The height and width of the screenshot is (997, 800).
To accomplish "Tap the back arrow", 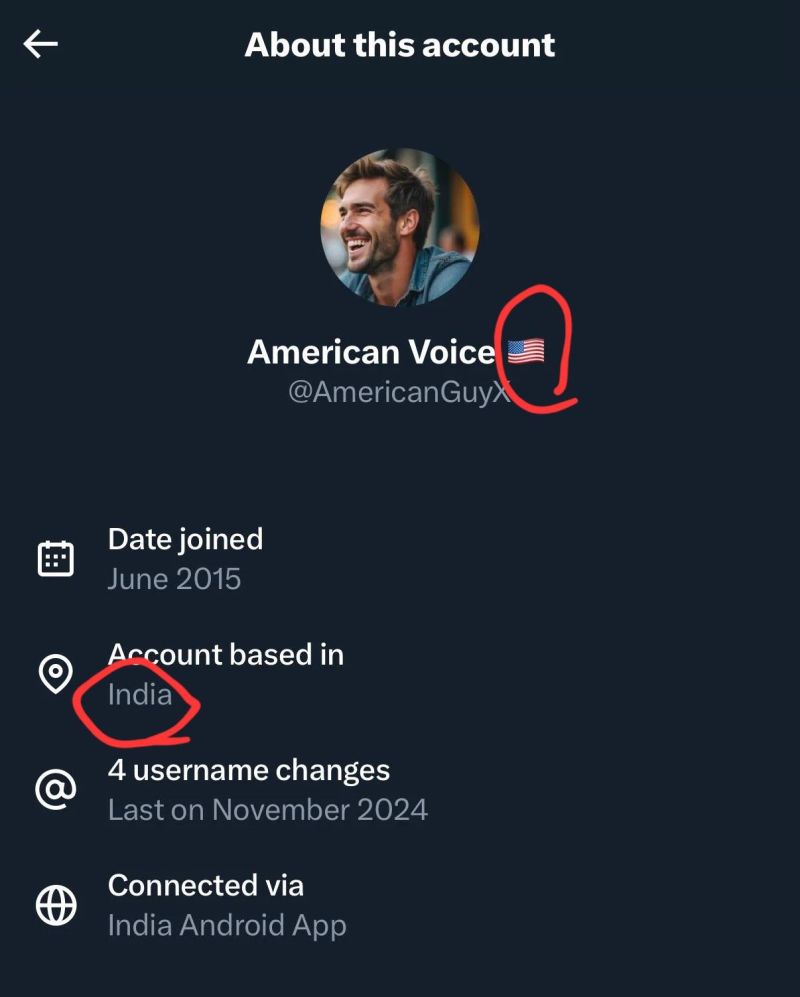I will click(41, 44).
